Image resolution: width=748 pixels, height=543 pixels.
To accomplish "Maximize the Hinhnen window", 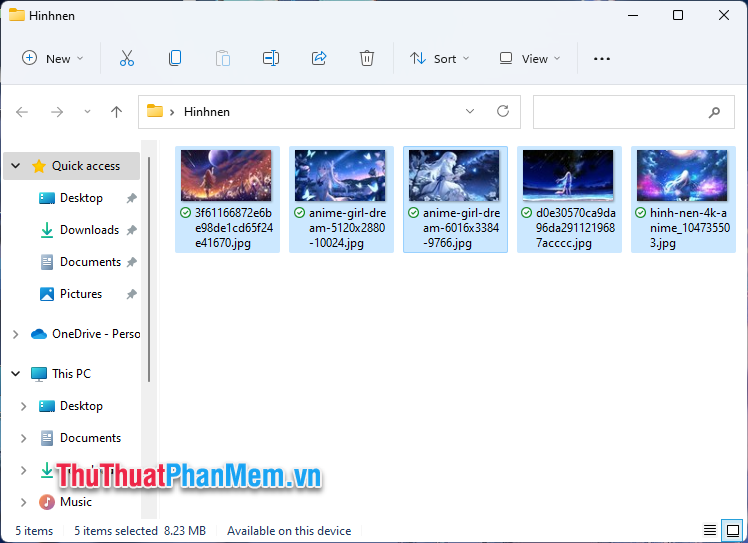I will coord(678,15).
